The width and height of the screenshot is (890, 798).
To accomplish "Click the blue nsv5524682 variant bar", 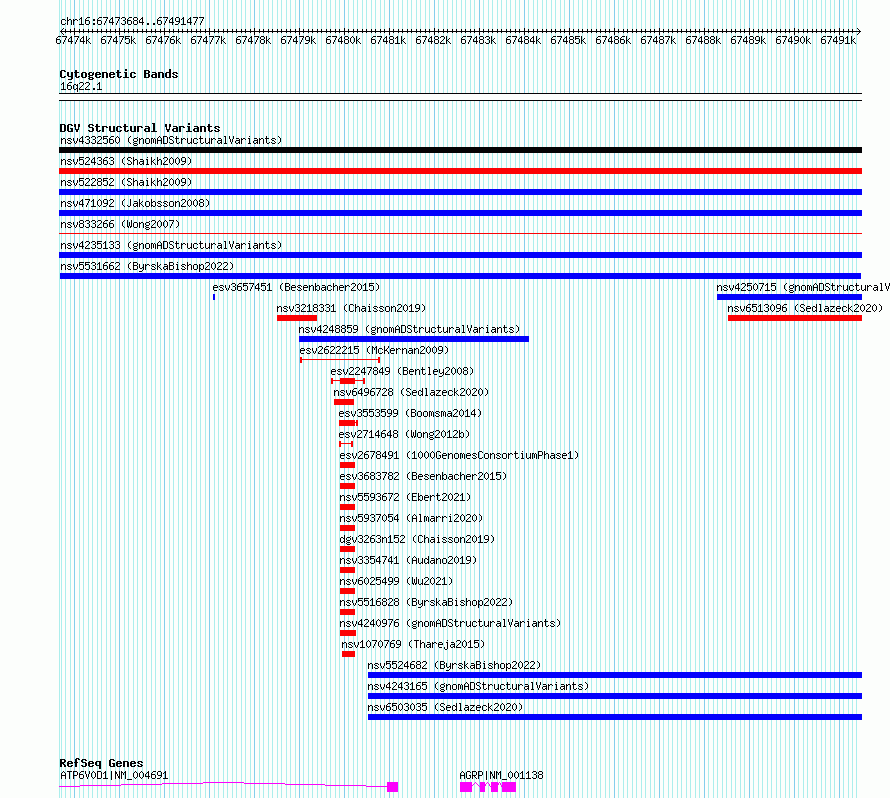I will tap(615, 675).
